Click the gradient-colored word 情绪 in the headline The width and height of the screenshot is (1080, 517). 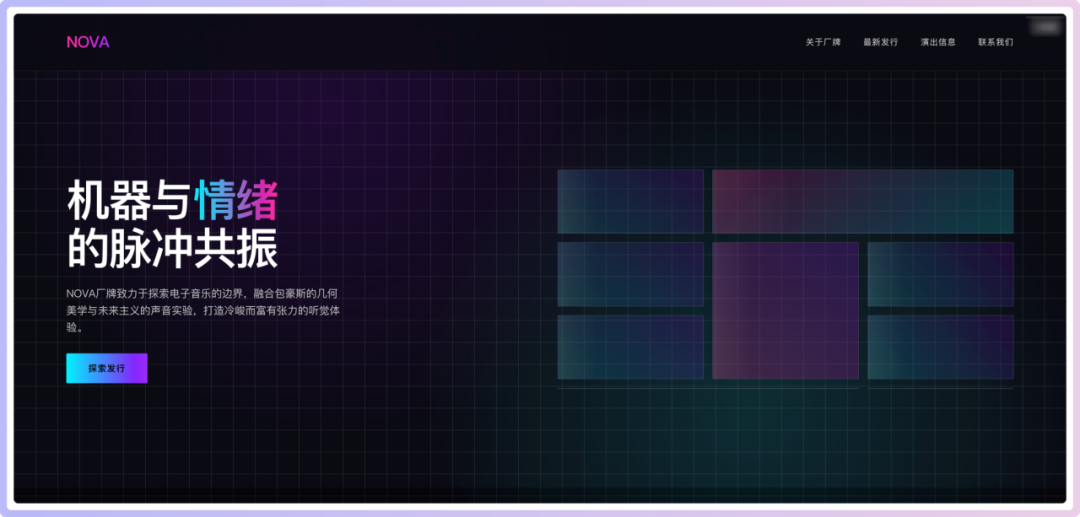pyautogui.click(x=236, y=201)
